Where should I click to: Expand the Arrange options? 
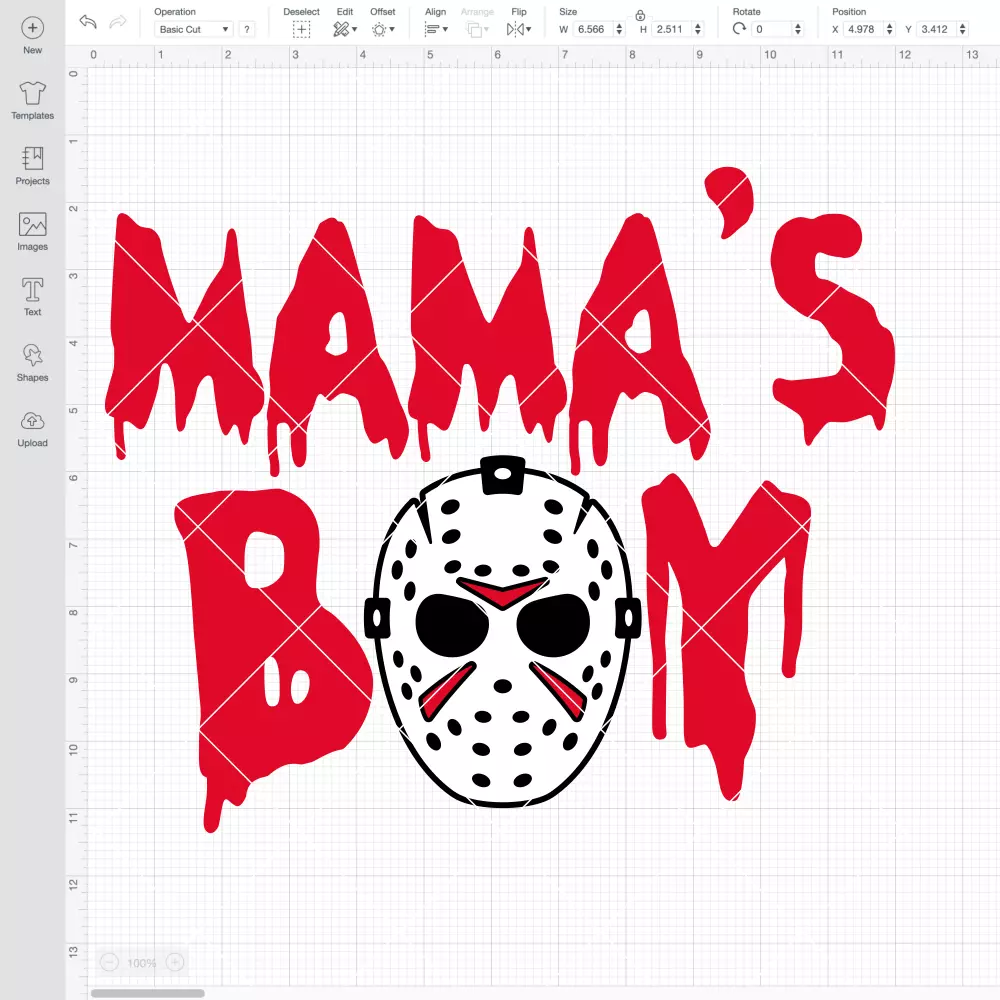click(x=477, y=29)
